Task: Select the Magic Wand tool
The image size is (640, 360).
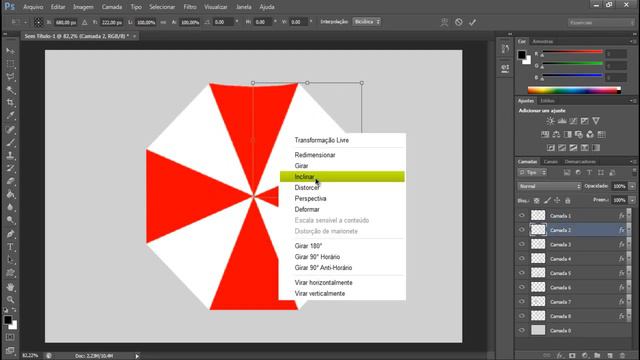Action: pos(10,90)
